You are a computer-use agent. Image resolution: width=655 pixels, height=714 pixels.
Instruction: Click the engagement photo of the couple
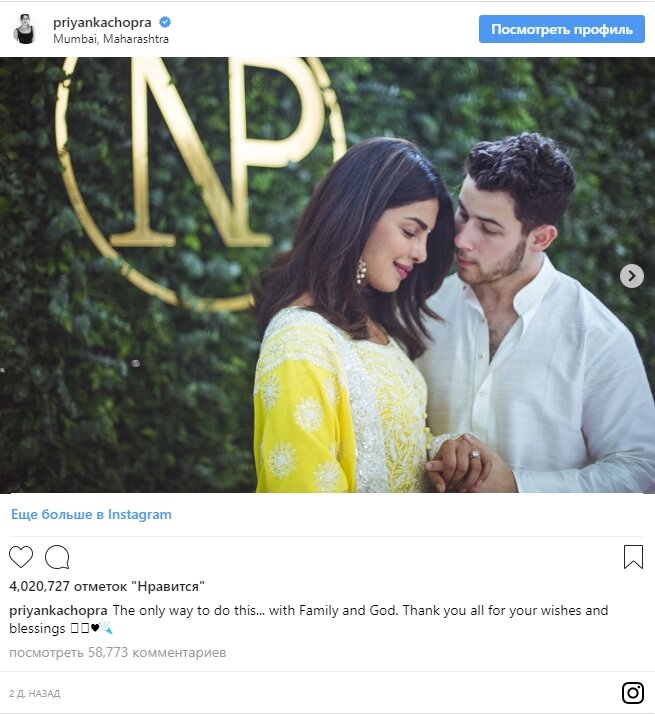click(328, 275)
